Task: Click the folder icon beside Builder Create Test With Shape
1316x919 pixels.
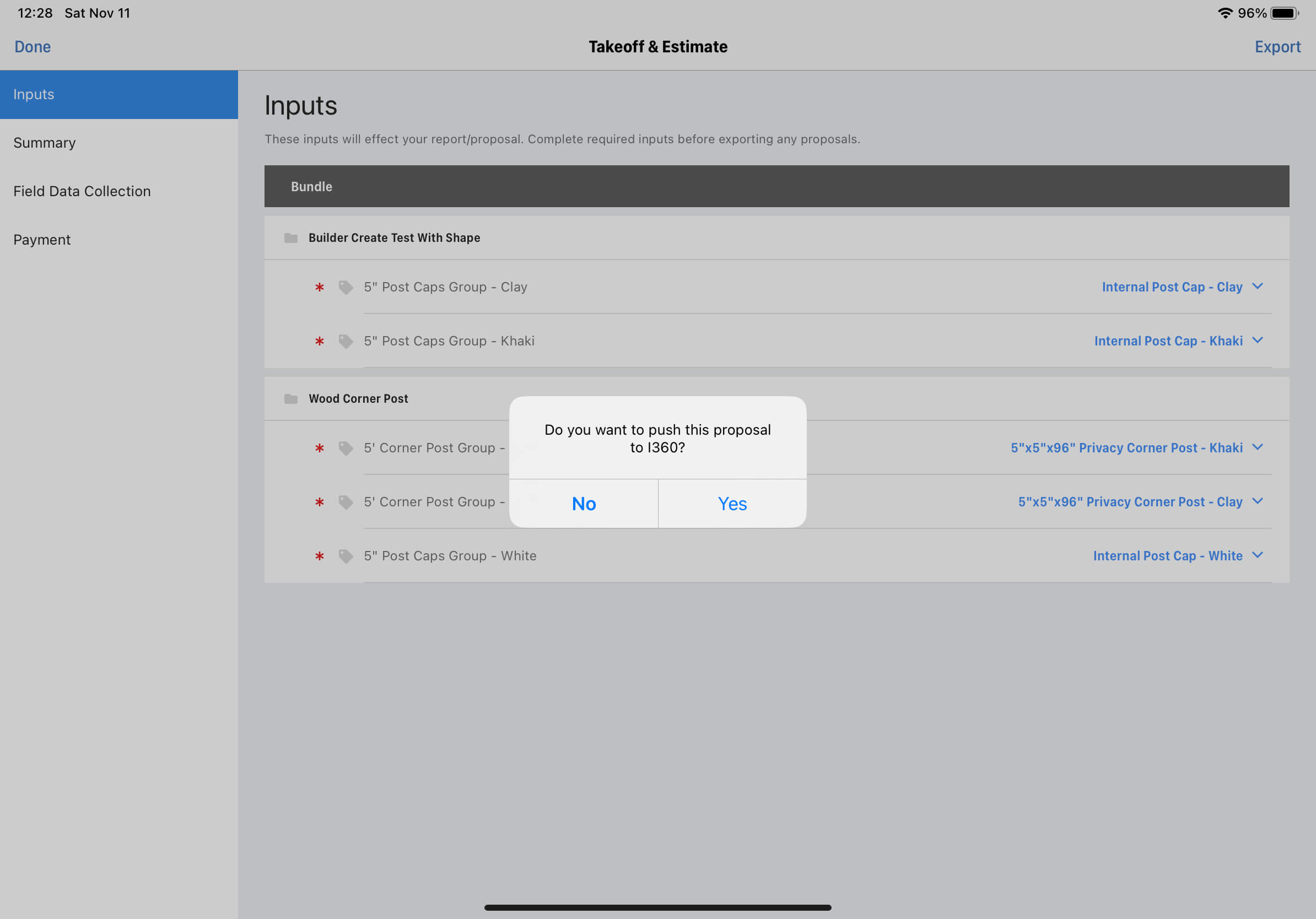Action: click(290, 238)
